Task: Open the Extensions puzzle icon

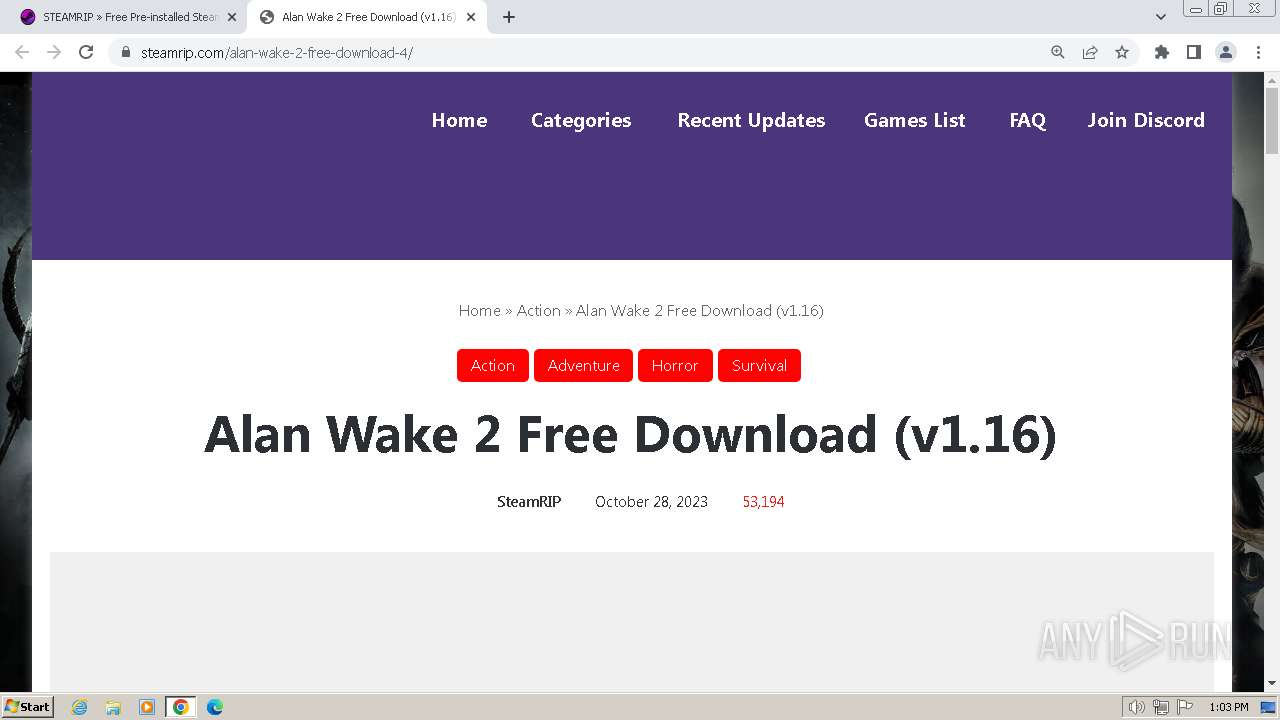Action: [1161, 52]
